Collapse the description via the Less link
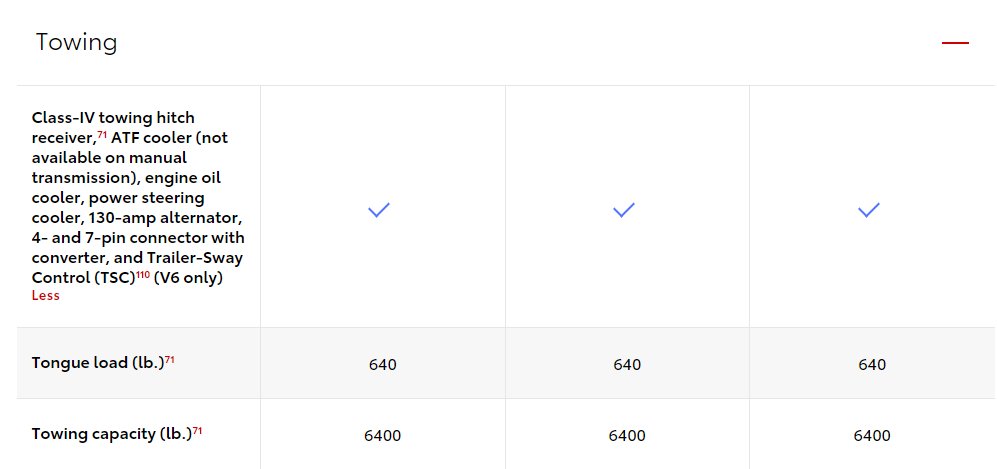The image size is (997, 469). (46, 296)
